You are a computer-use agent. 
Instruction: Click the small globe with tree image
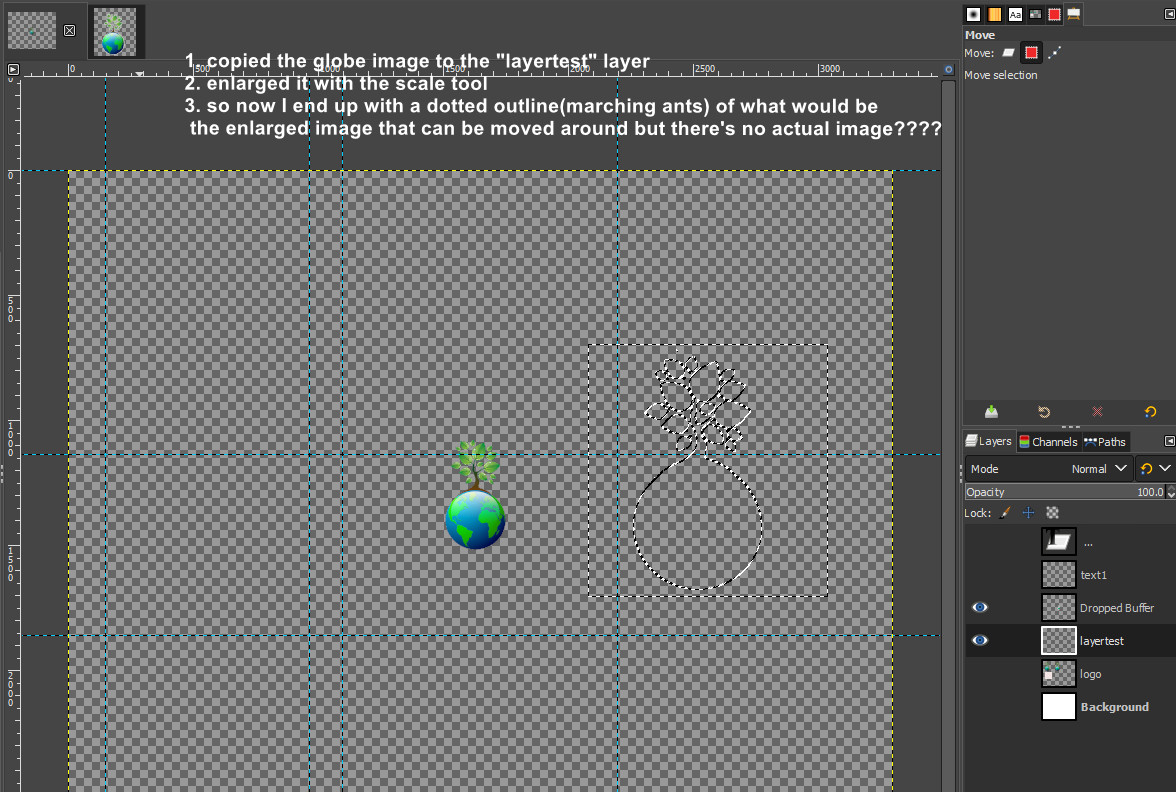(476, 496)
